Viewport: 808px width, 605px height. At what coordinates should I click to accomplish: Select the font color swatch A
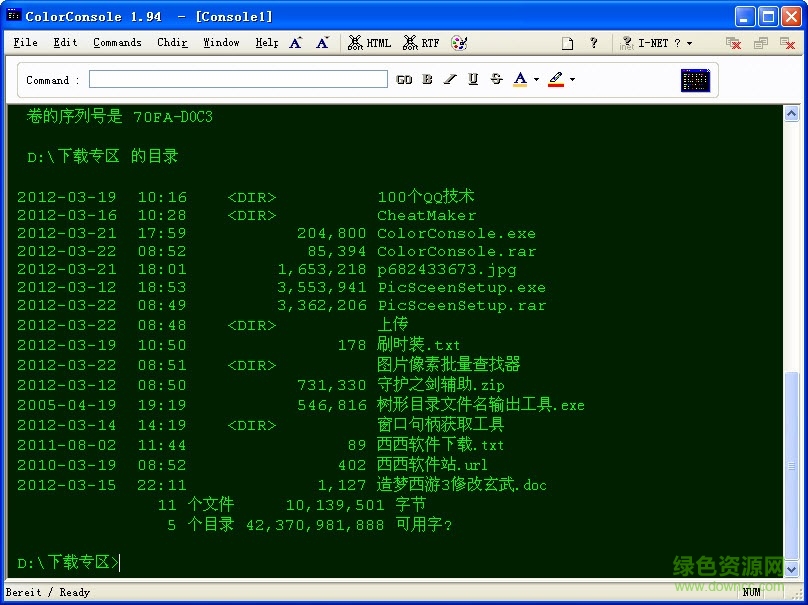(x=520, y=78)
